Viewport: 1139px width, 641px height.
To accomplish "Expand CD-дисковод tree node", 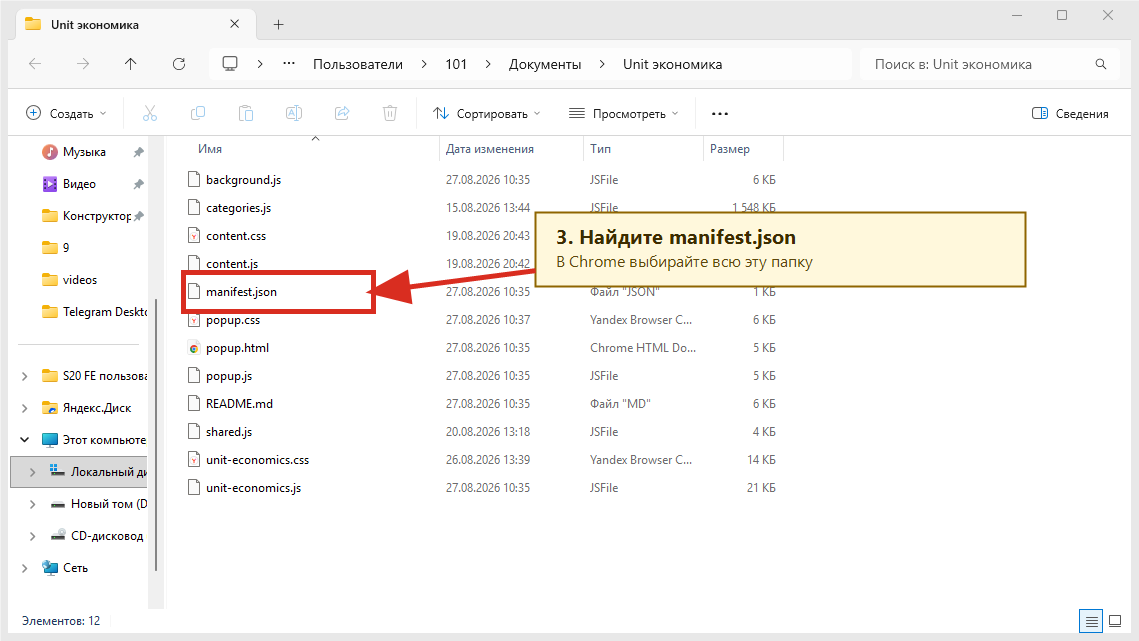I will [x=33, y=536].
